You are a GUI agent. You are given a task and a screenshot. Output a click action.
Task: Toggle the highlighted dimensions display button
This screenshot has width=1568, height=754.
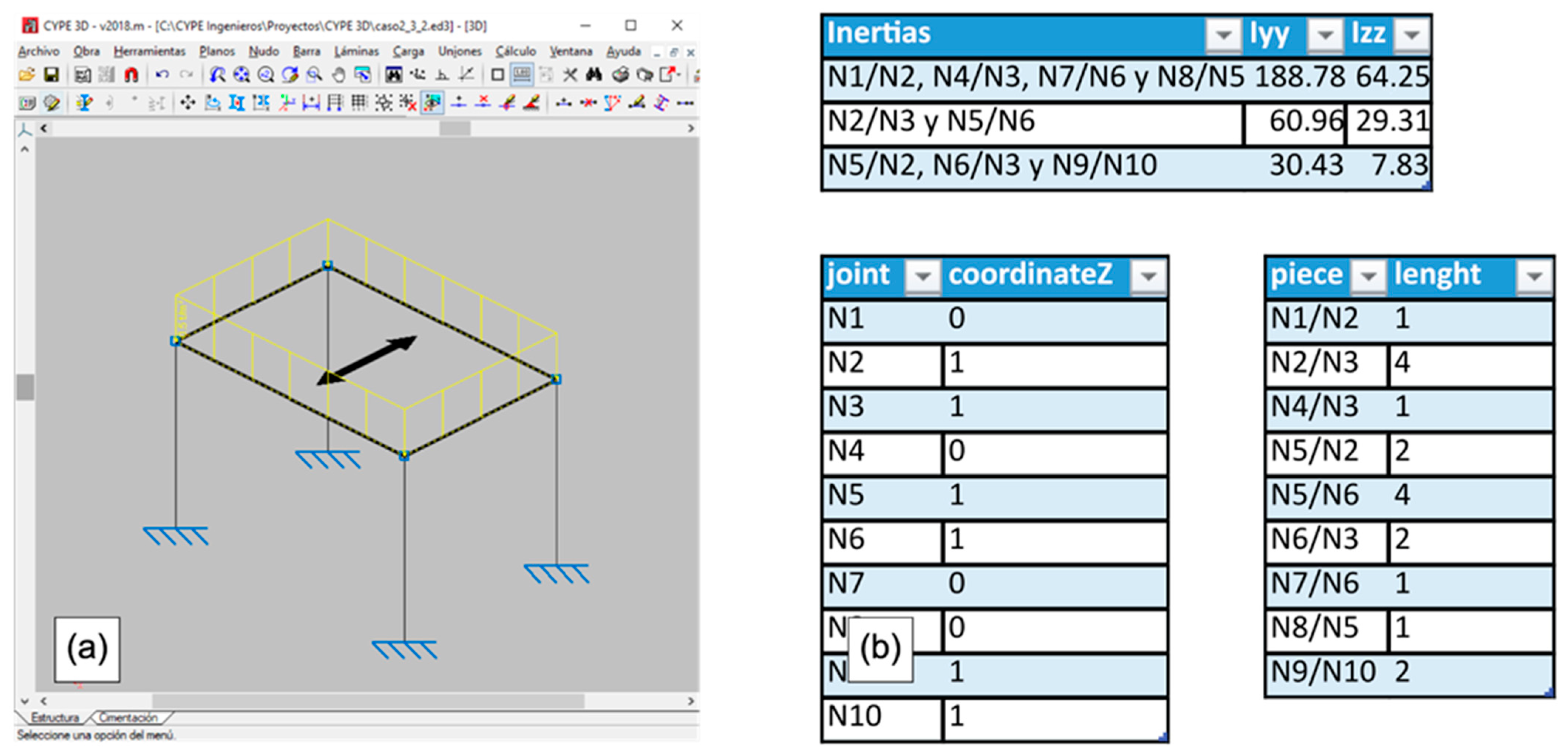(522, 75)
